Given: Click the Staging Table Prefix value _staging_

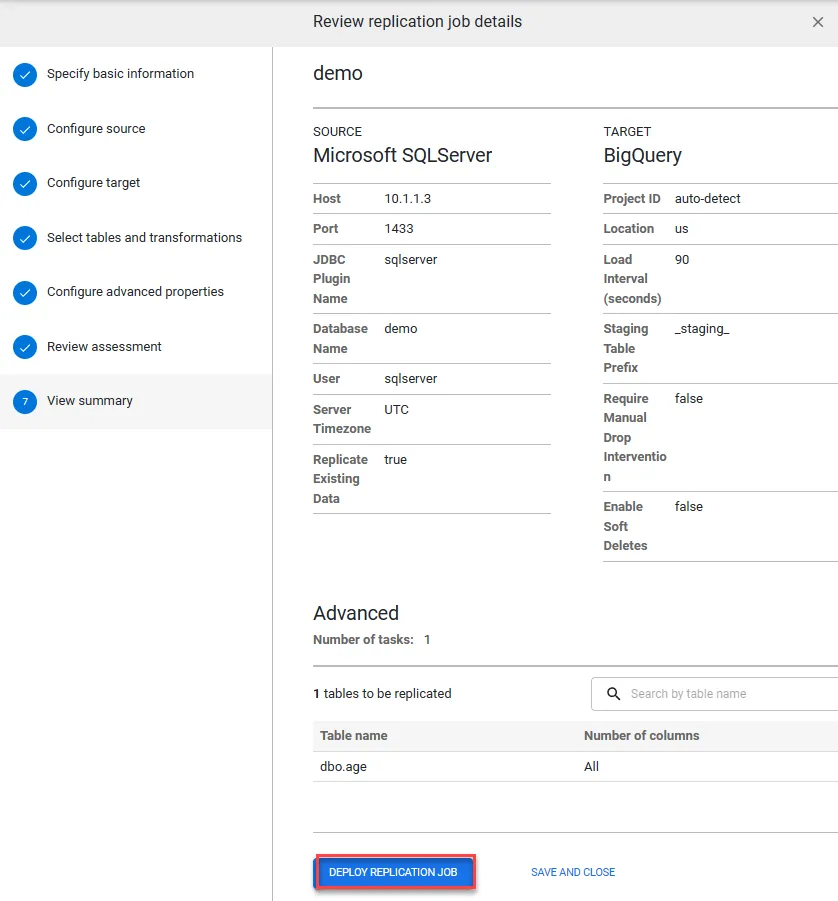Looking at the screenshot, I should click(702, 329).
